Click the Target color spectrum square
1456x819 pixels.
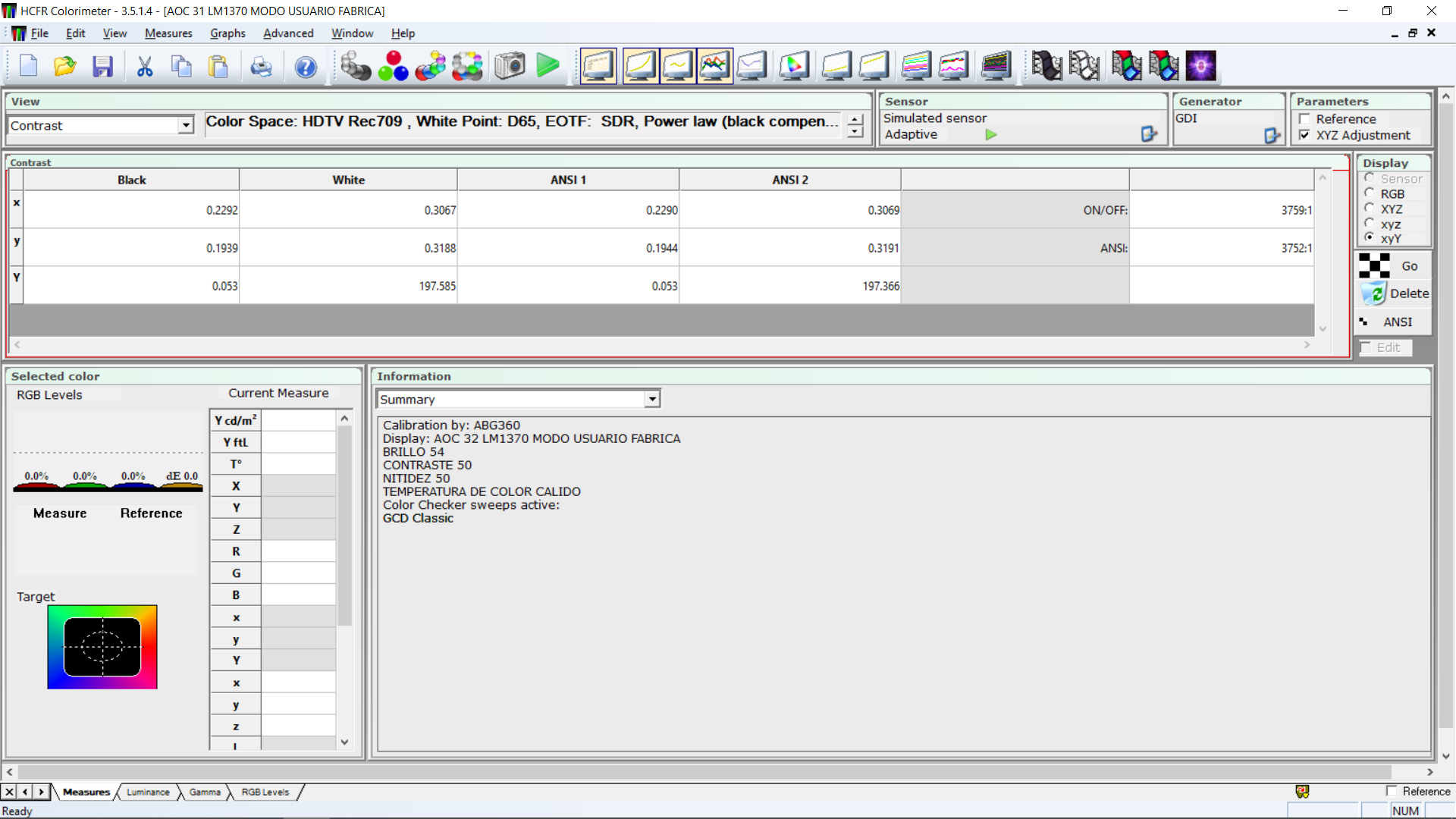click(x=102, y=647)
